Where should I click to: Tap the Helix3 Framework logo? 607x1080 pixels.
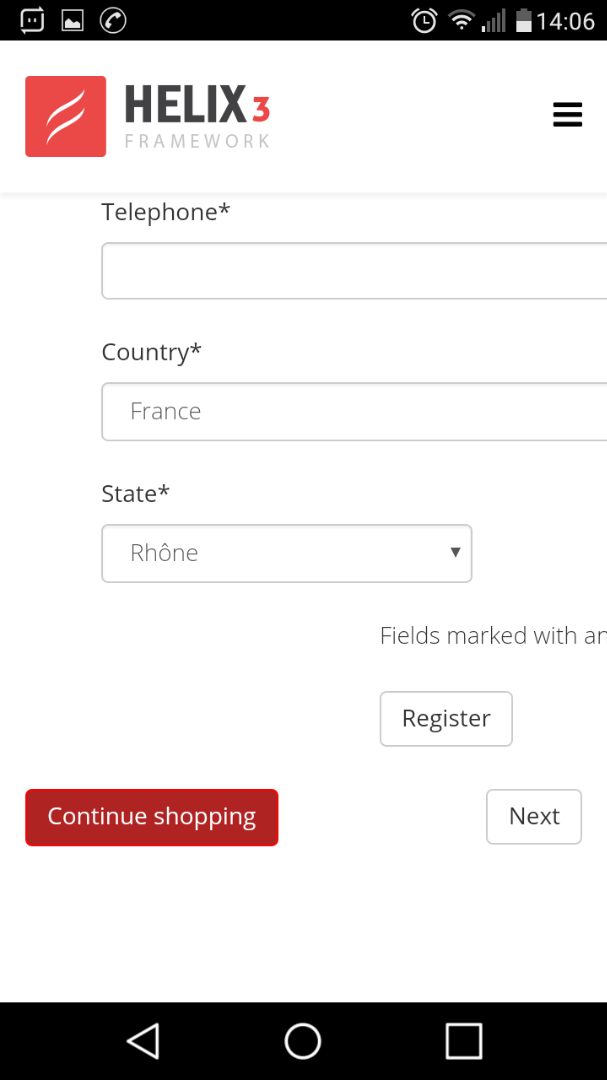pyautogui.click(x=148, y=116)
